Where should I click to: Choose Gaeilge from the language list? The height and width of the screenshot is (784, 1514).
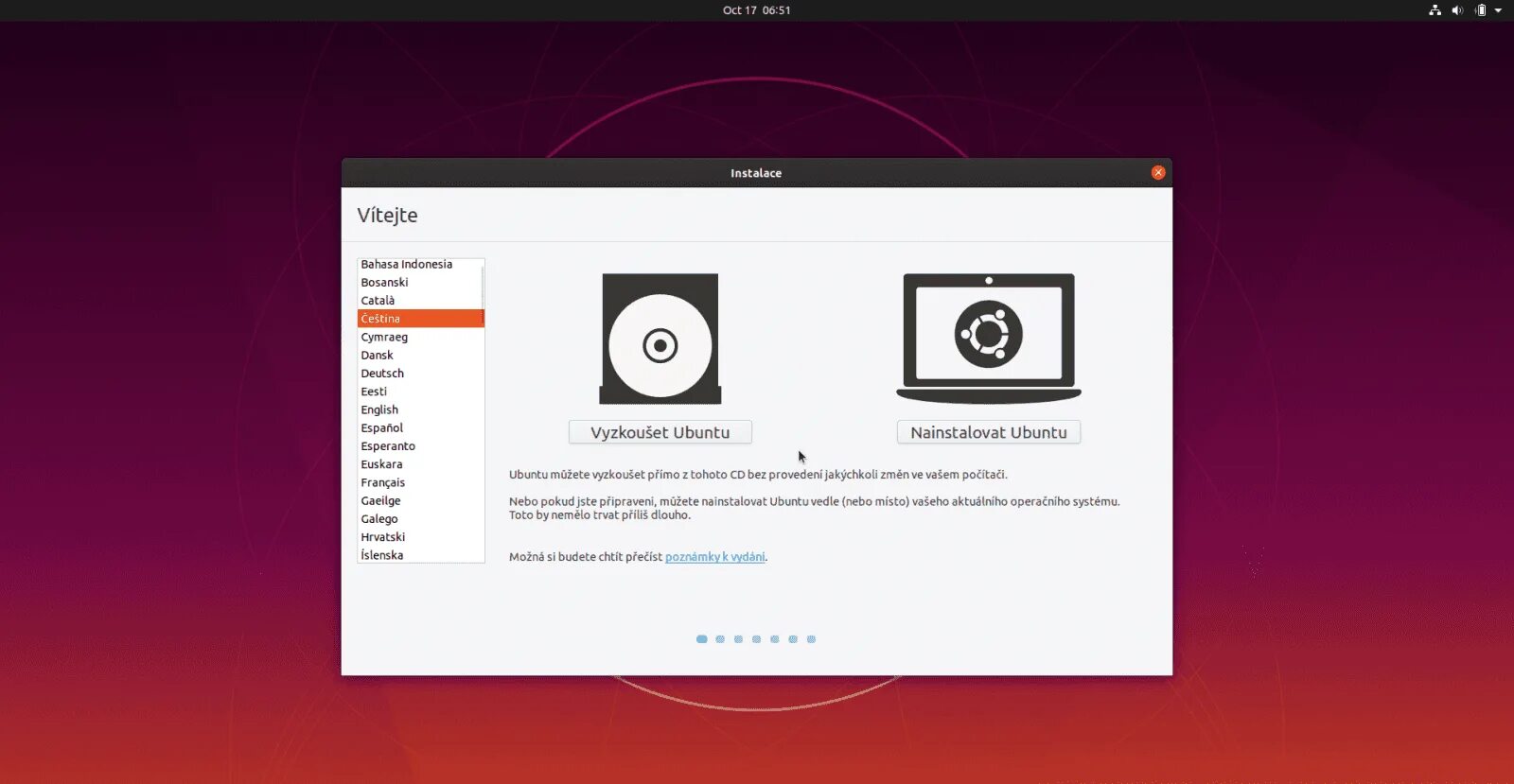[420, 500]
